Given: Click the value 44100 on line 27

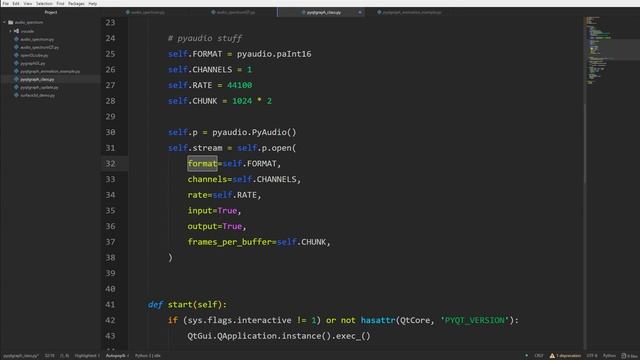Looking at the screenshot, I should coord(240,85).
